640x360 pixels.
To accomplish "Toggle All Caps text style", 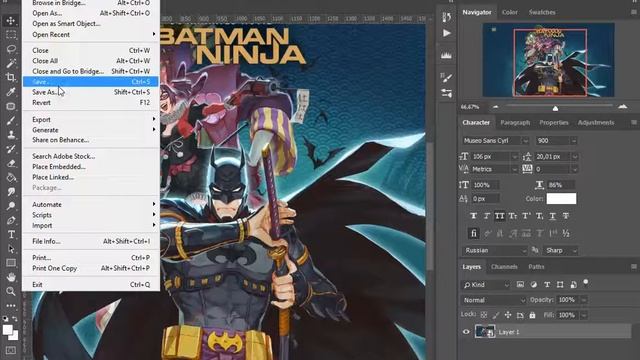I will click(500, 216).
